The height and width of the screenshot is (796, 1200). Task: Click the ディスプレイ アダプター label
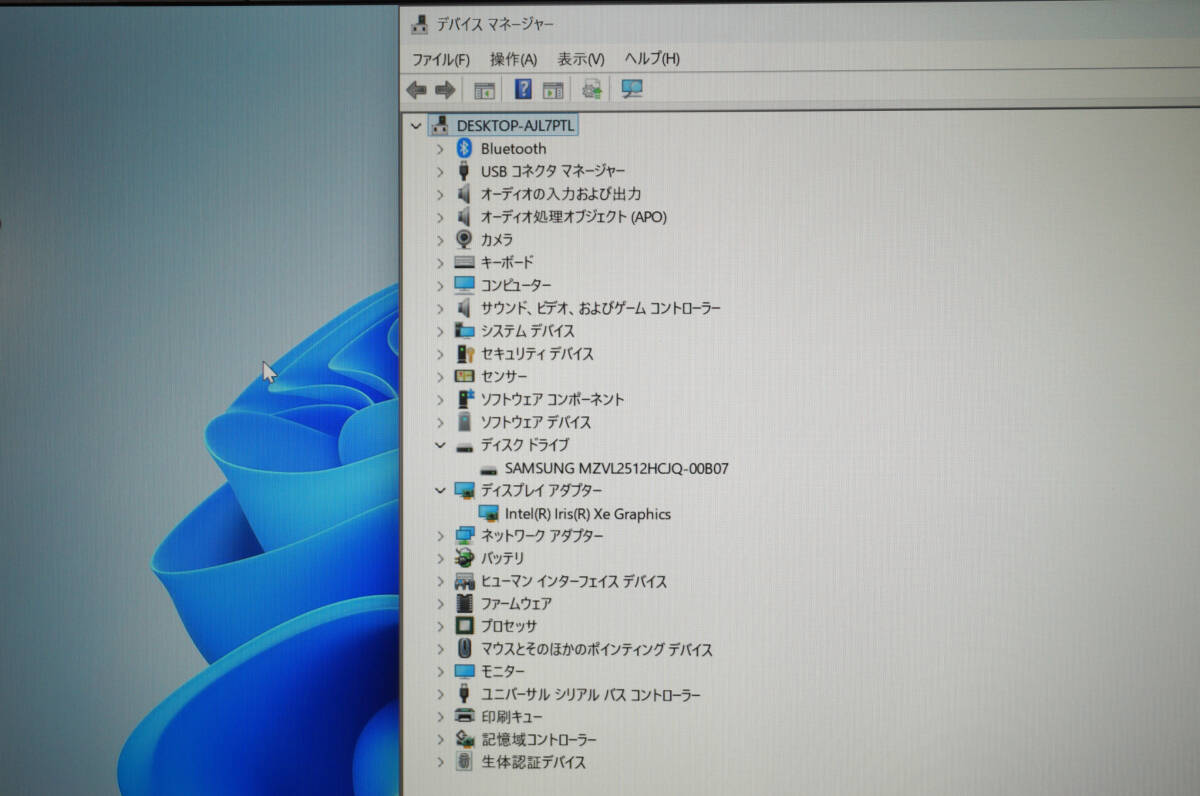point(542,490)
